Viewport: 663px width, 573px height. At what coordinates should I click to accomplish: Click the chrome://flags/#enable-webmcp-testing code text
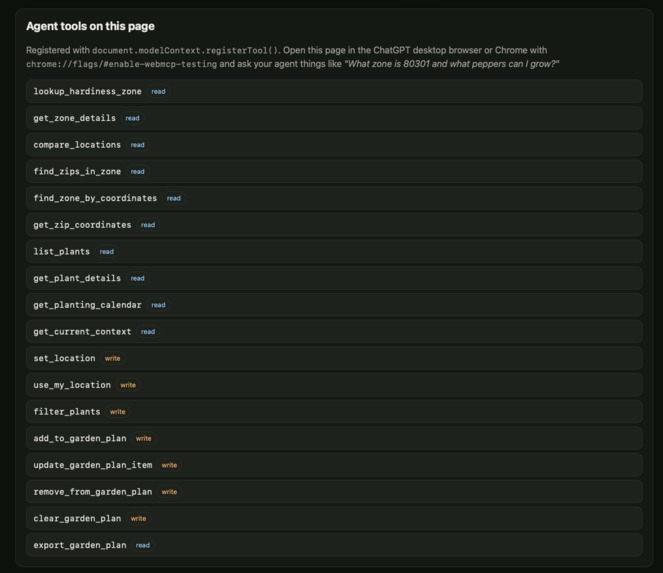[x=121, y=64]
